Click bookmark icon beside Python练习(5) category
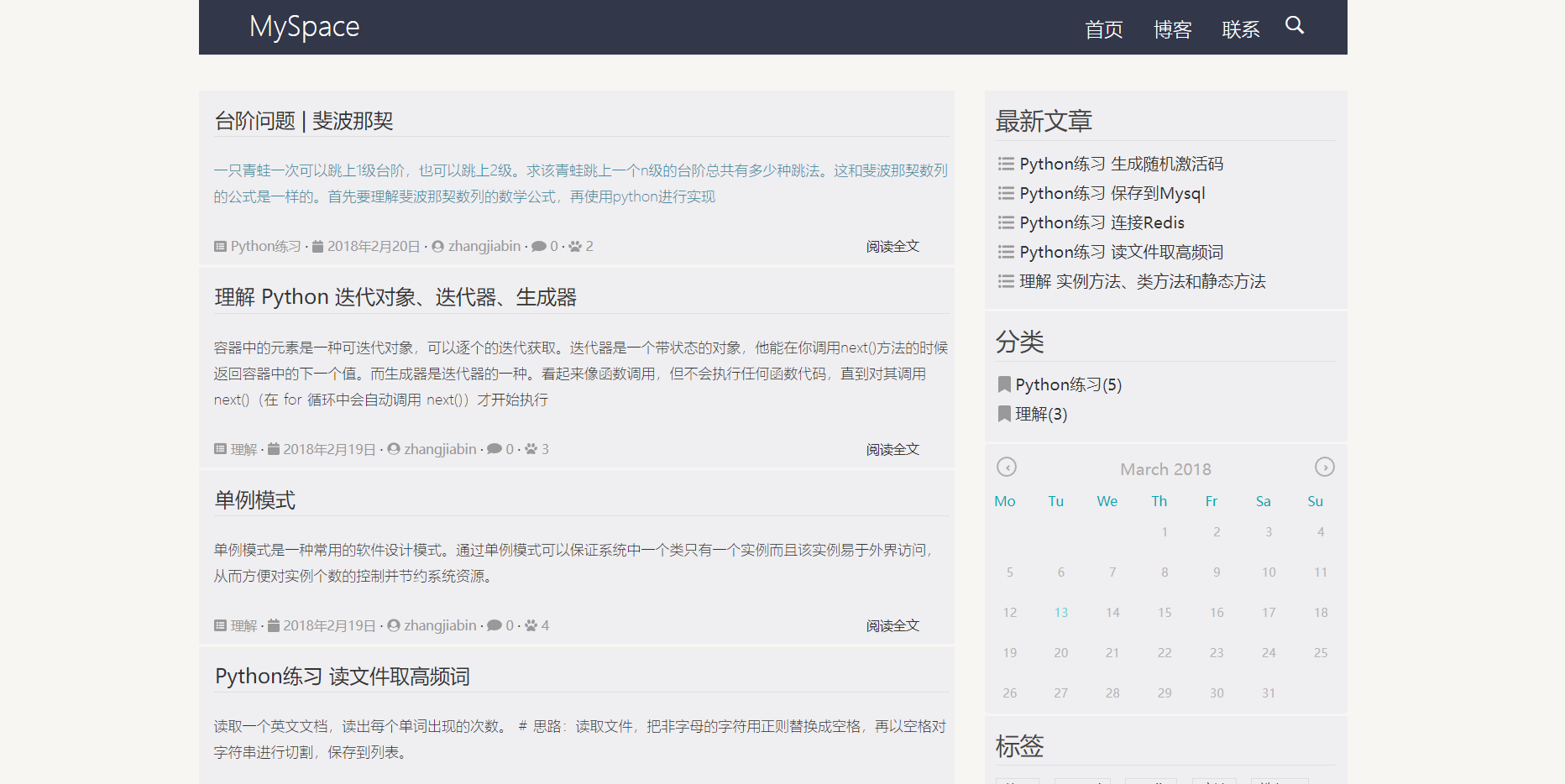 pos(1004,384)
